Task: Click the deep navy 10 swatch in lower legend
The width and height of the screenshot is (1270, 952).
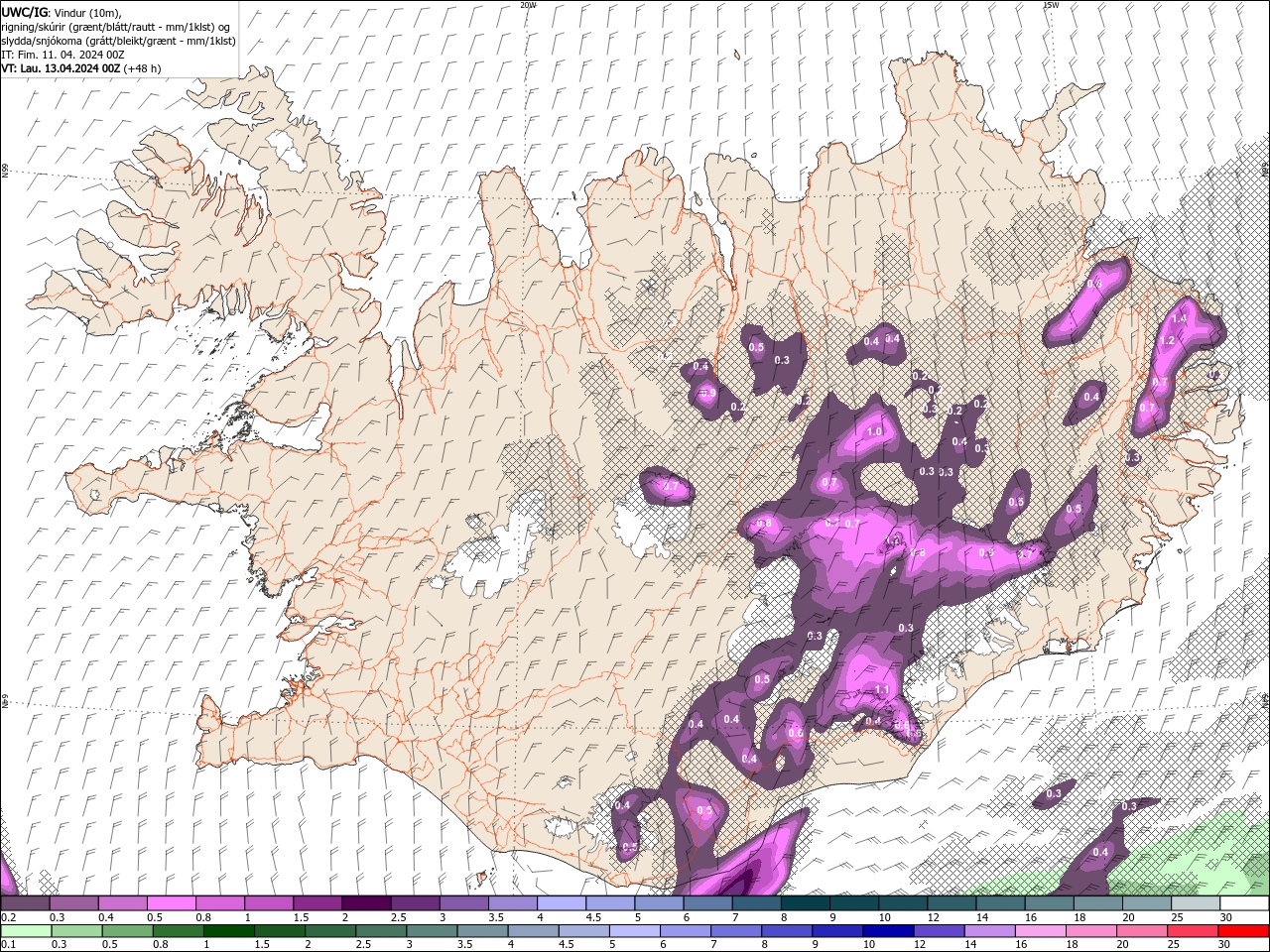Action: point(887,931)
